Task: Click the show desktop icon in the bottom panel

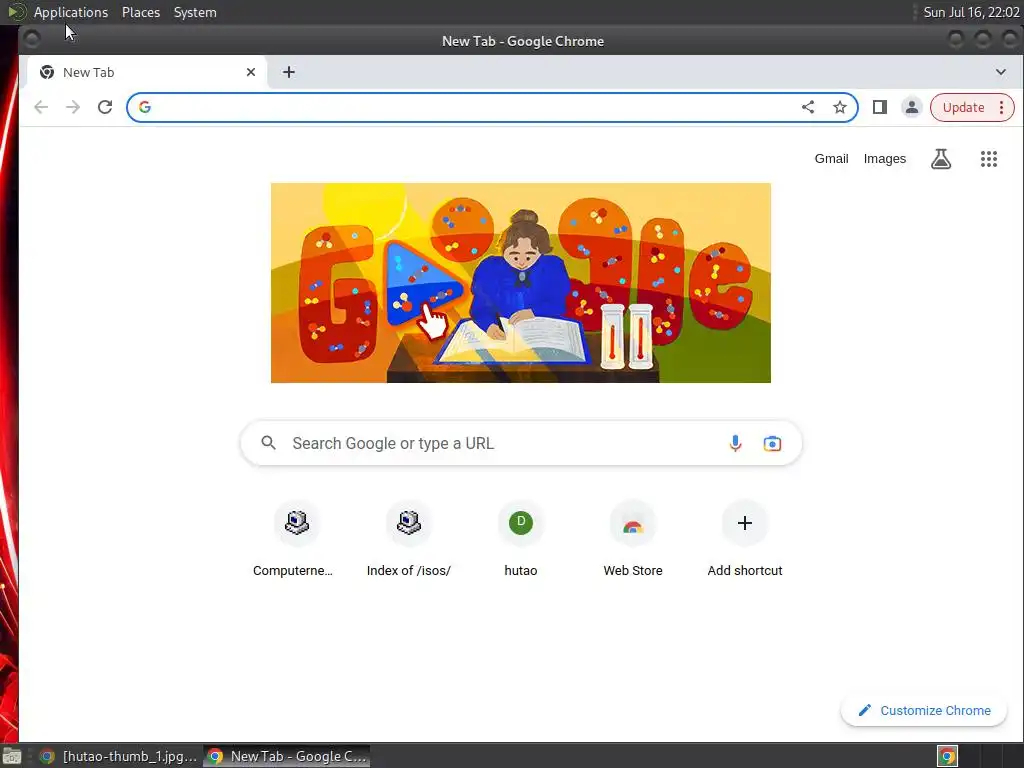Action: 12,756
